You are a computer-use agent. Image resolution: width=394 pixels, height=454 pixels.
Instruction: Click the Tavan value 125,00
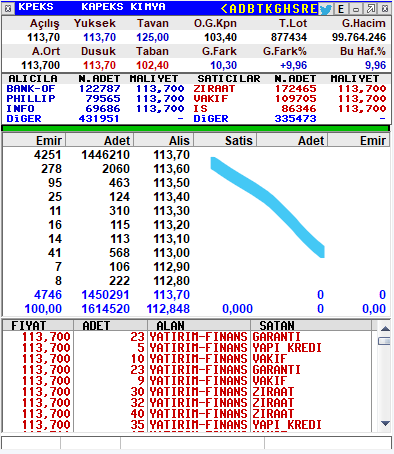point(152,37)
